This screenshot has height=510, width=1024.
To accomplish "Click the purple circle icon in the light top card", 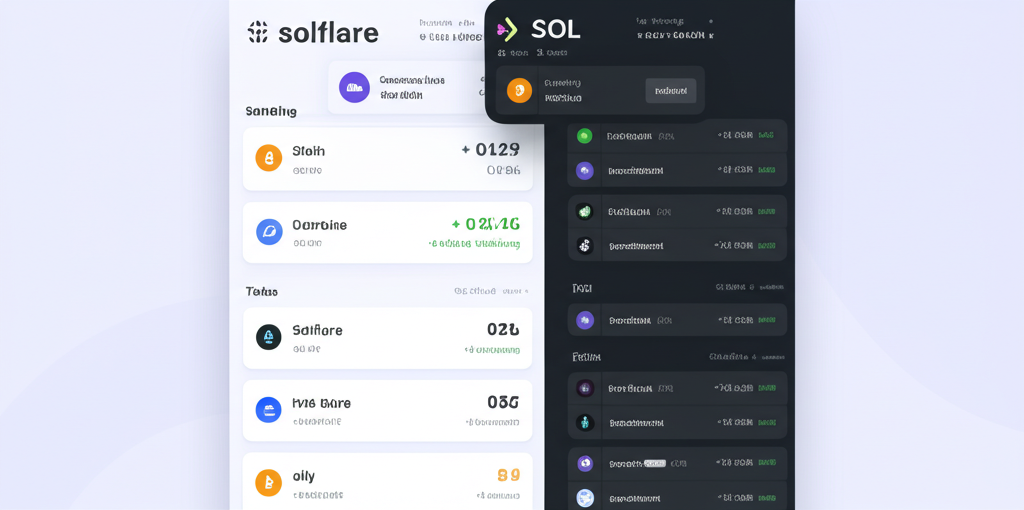I will coord(354,88).
